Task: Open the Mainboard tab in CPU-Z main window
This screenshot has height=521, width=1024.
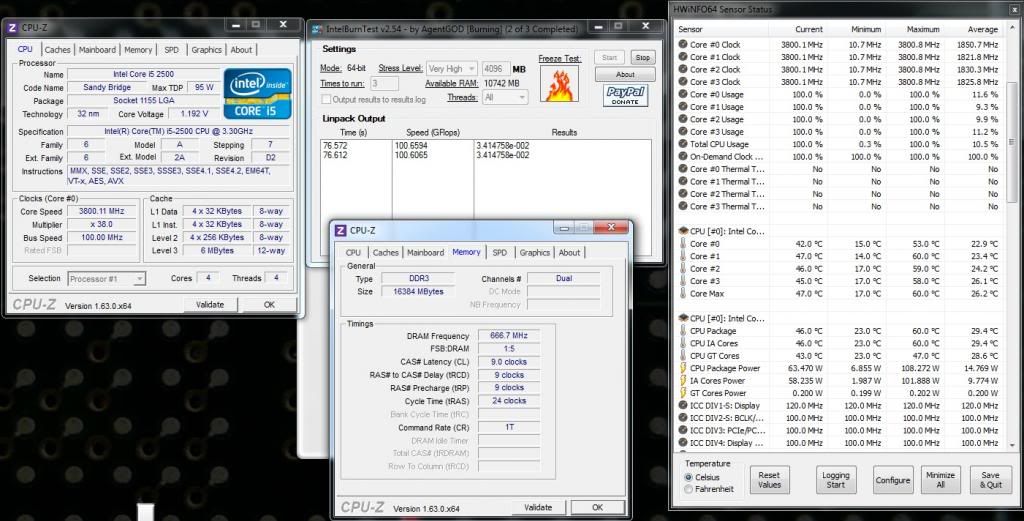Action: pos(97,50)
